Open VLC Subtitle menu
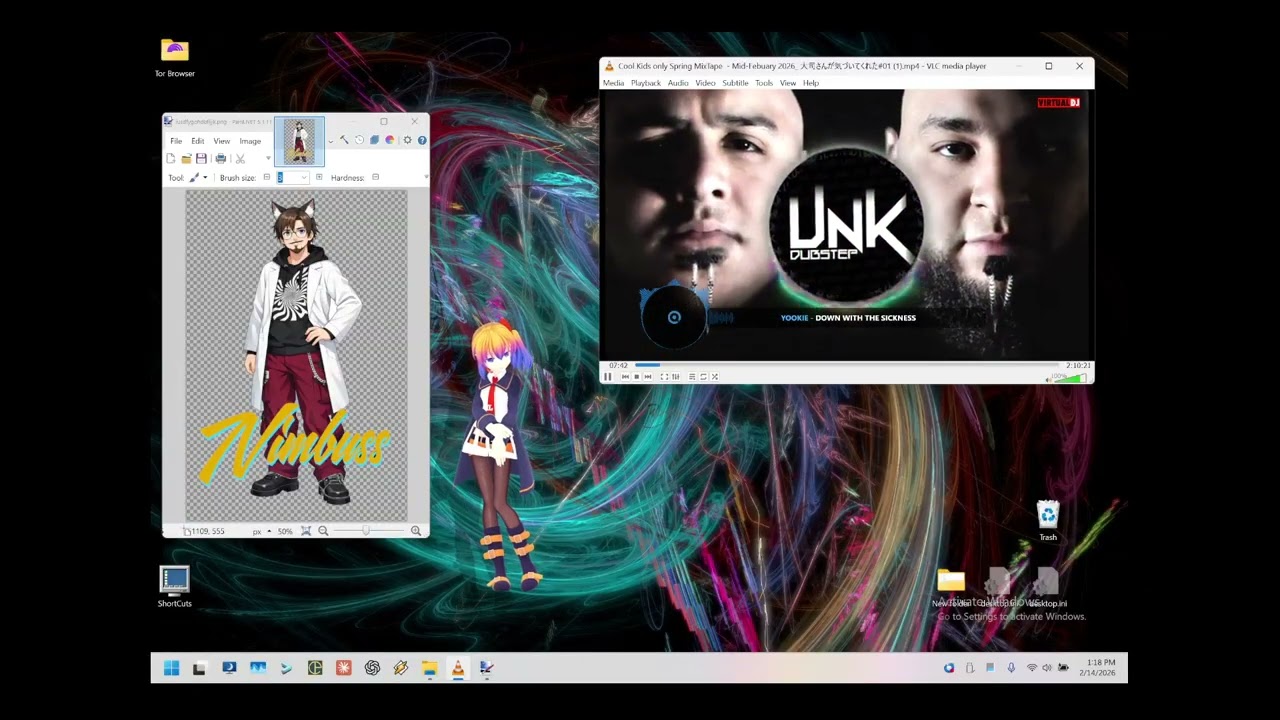The width and height of the screenshot is (1280, 720). click(735, 83)
